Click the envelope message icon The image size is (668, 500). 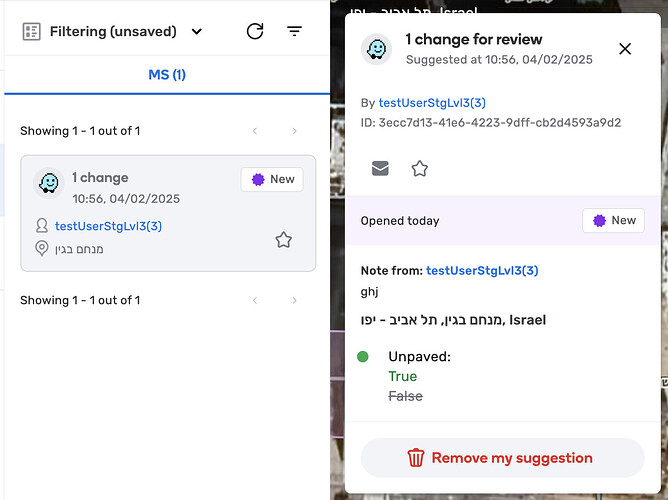point(380,168)
